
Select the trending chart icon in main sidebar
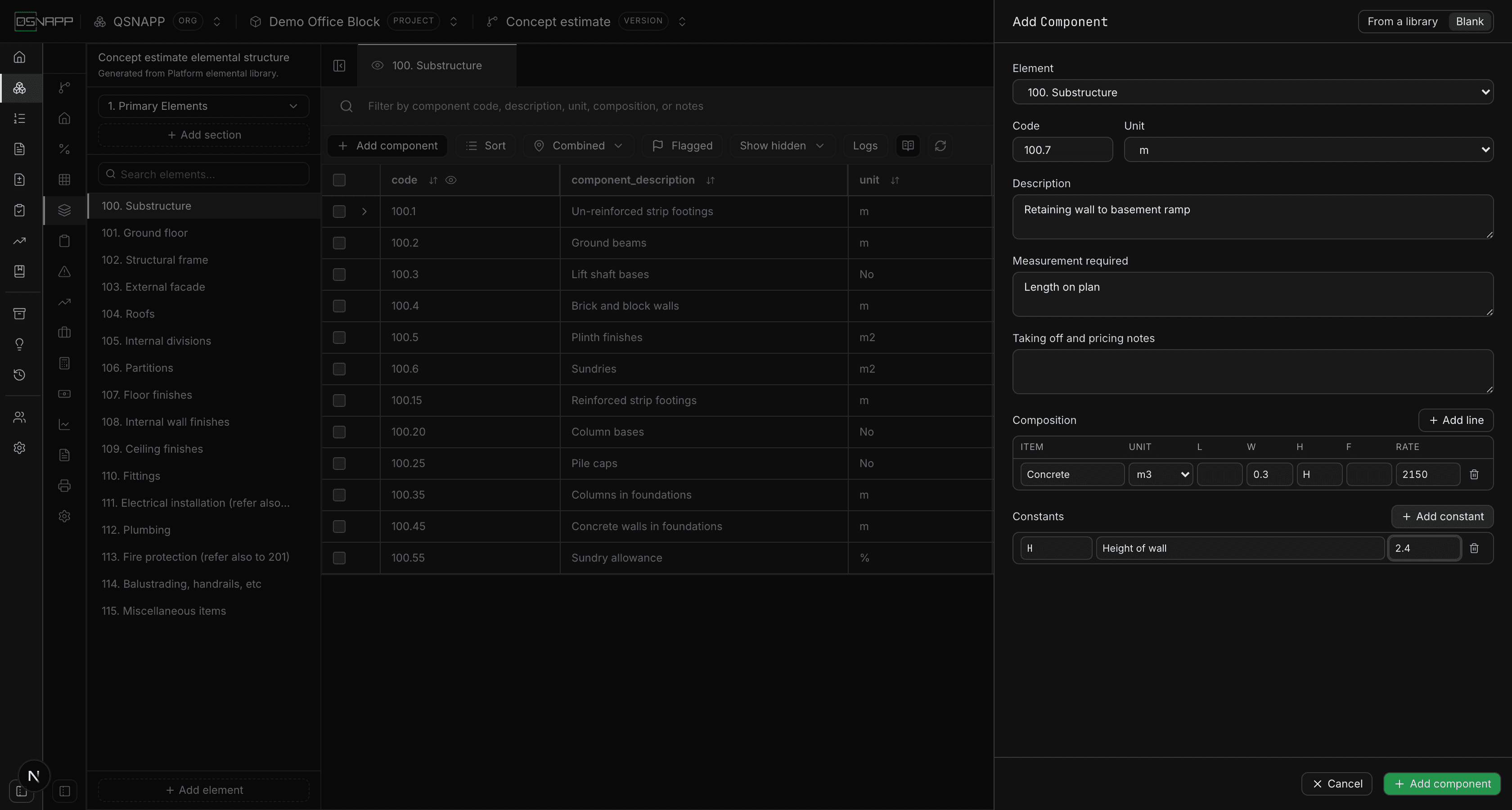19,241
